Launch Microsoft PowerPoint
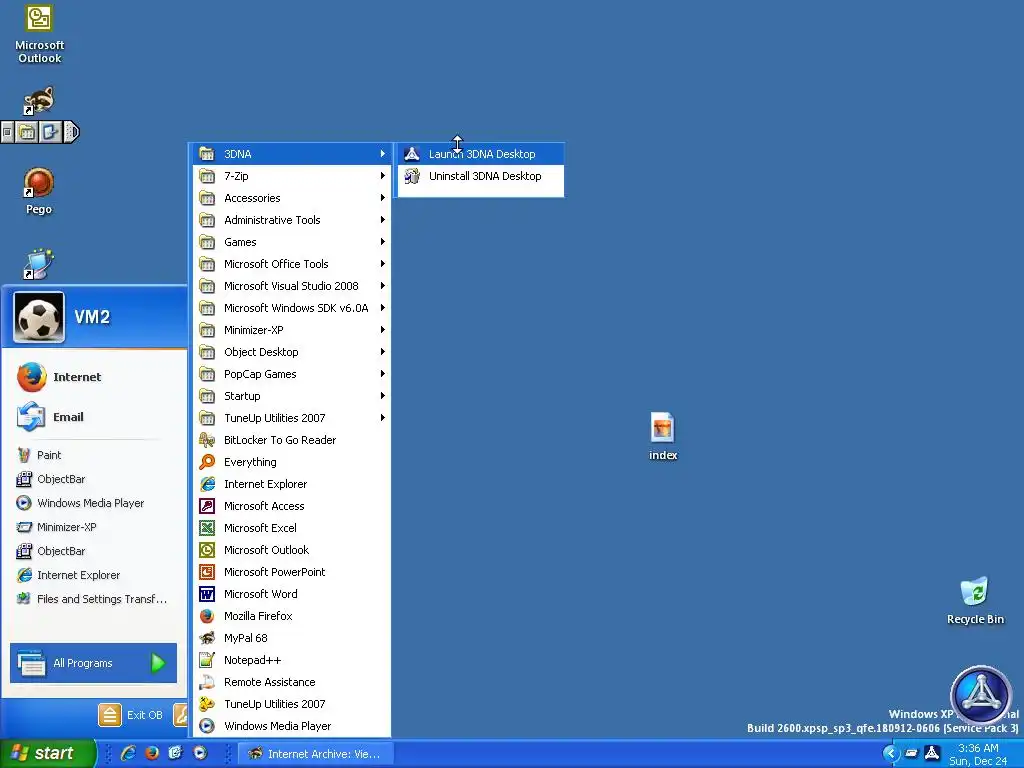1024x768 pixels. click(x=292, y=572)
